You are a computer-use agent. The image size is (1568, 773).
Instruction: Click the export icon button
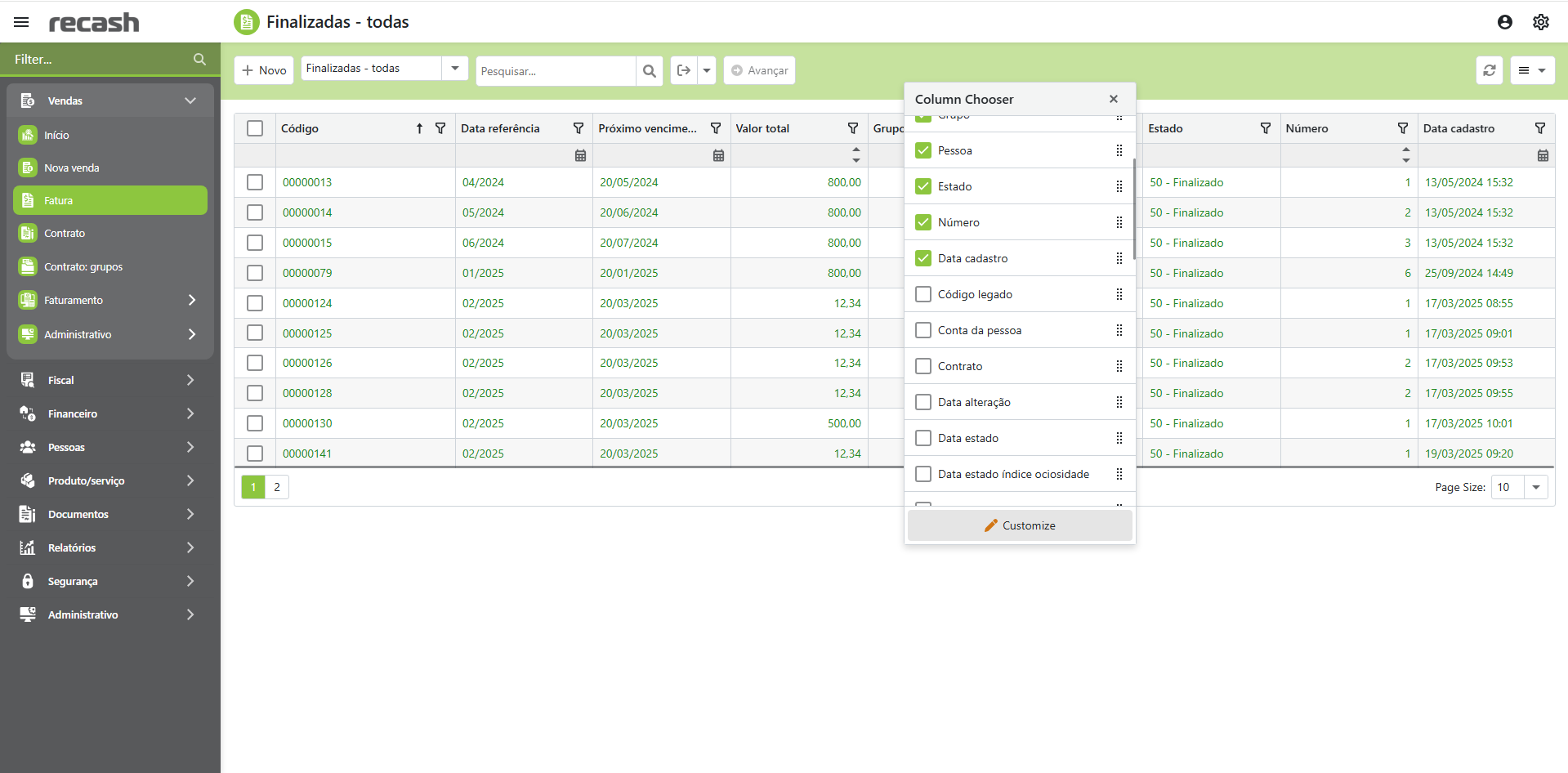[x=684, y=70]
